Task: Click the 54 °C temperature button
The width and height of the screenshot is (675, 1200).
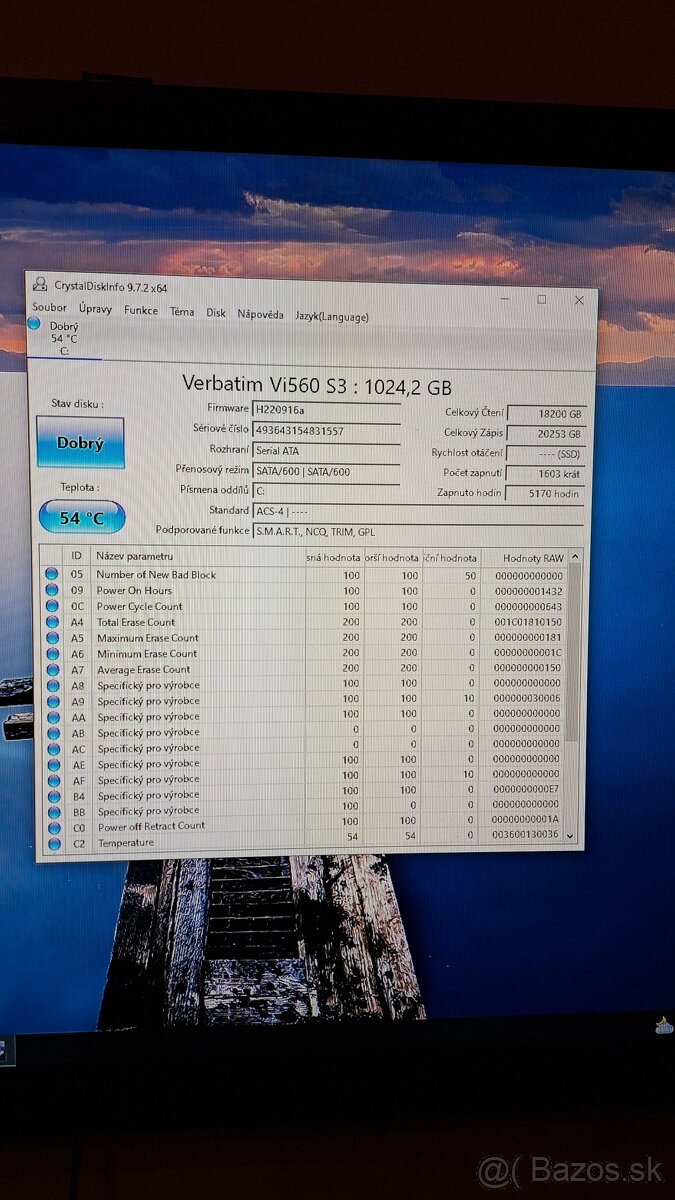Action: click(x=82, y=518)
